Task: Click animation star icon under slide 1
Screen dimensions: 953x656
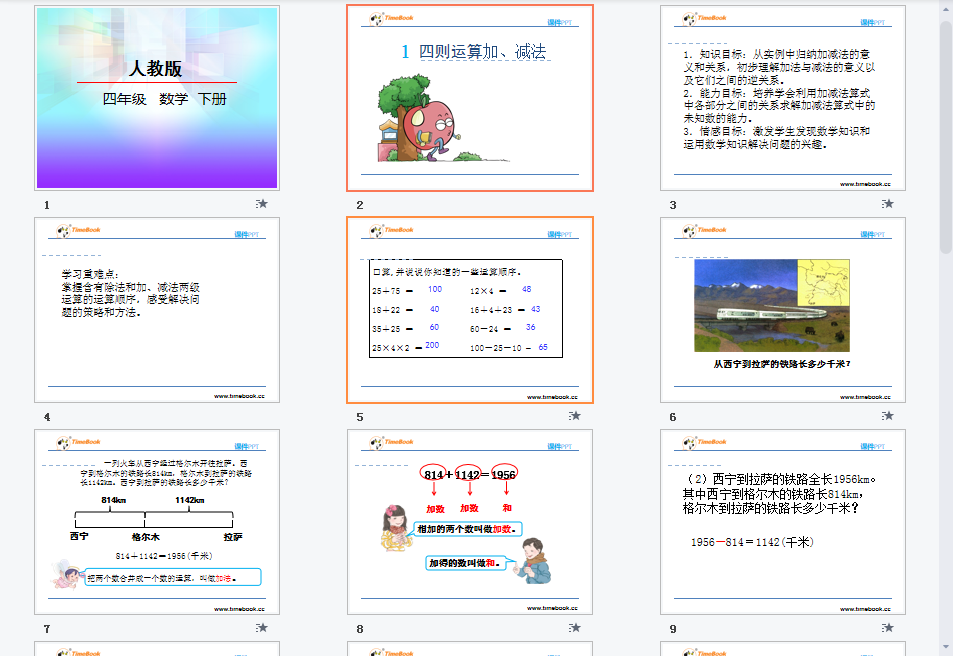Action: coord(261,204)
